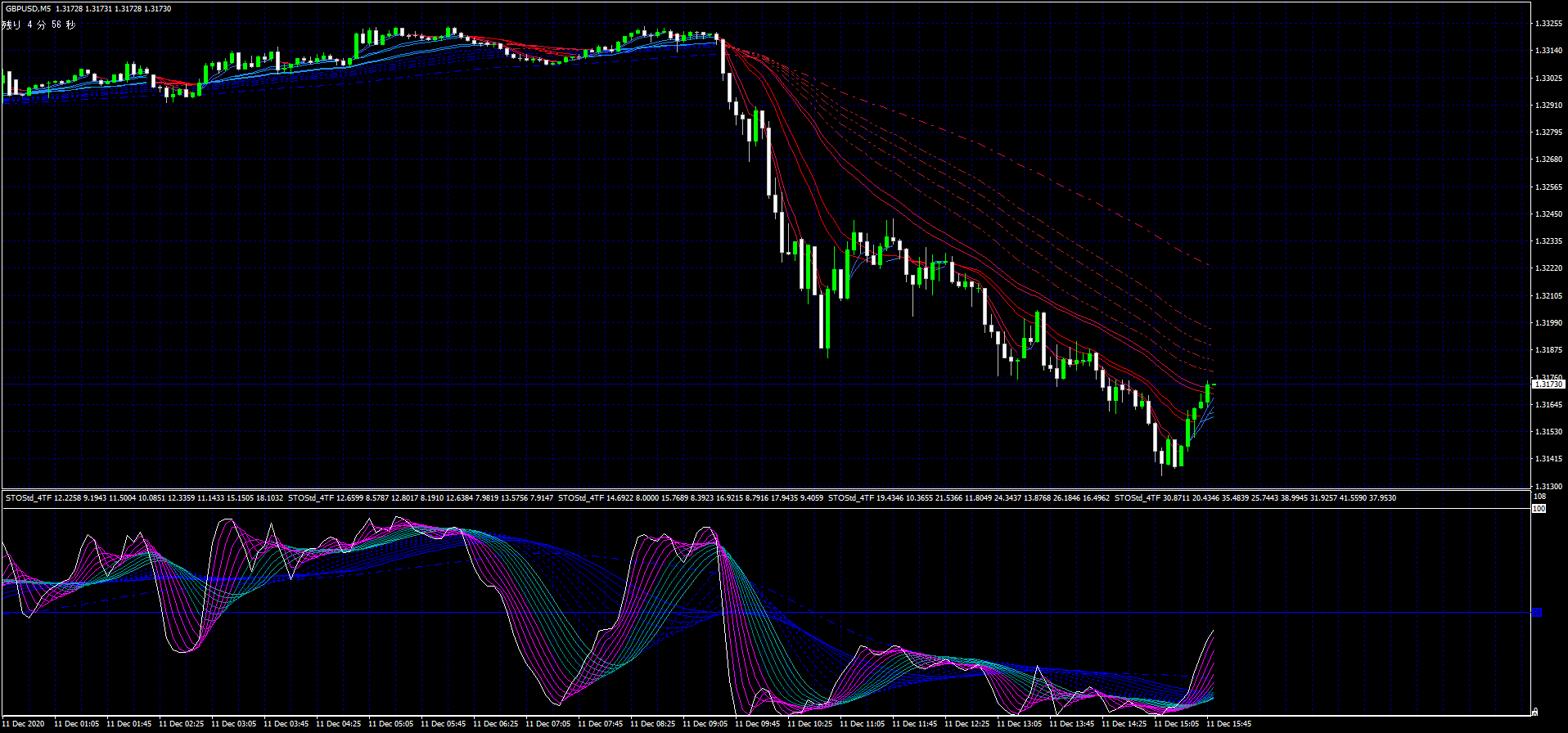Click the 1.31530 price scale label
1568x733 pixels.
pyautogui.click(x=1548, y=432)
